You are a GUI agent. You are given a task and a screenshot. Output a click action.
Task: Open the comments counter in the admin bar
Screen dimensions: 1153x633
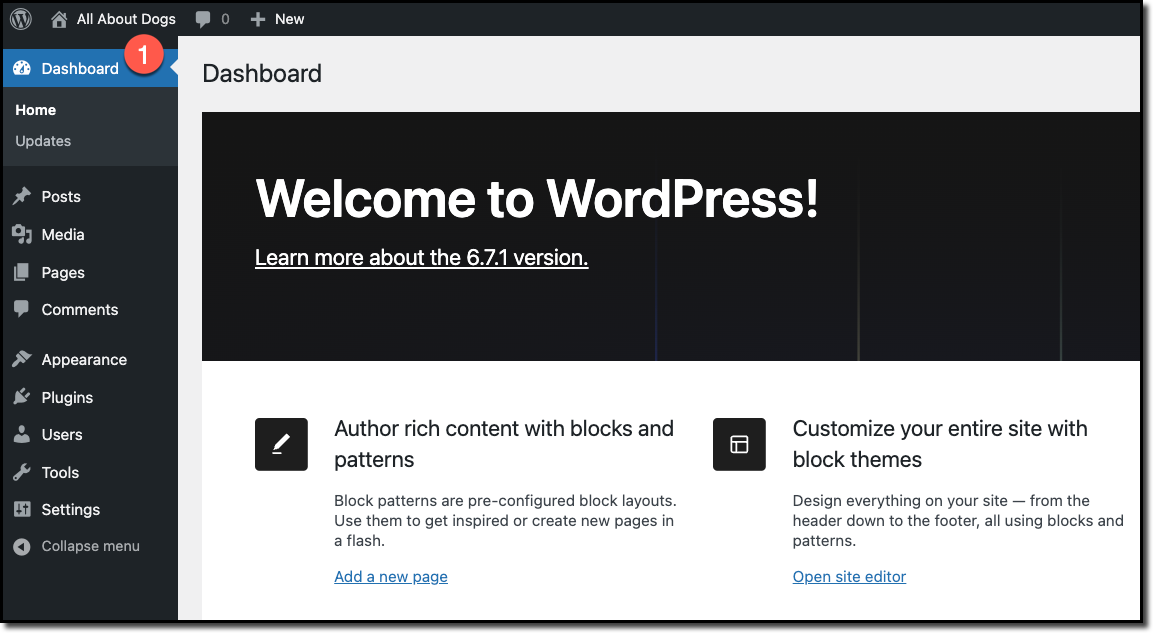tap(211, 18)
